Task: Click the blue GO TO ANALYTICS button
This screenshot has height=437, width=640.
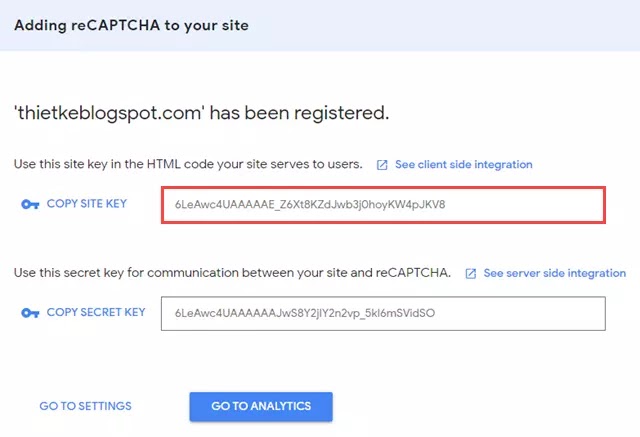Action: pyautogui.click(x=261, y=406)
